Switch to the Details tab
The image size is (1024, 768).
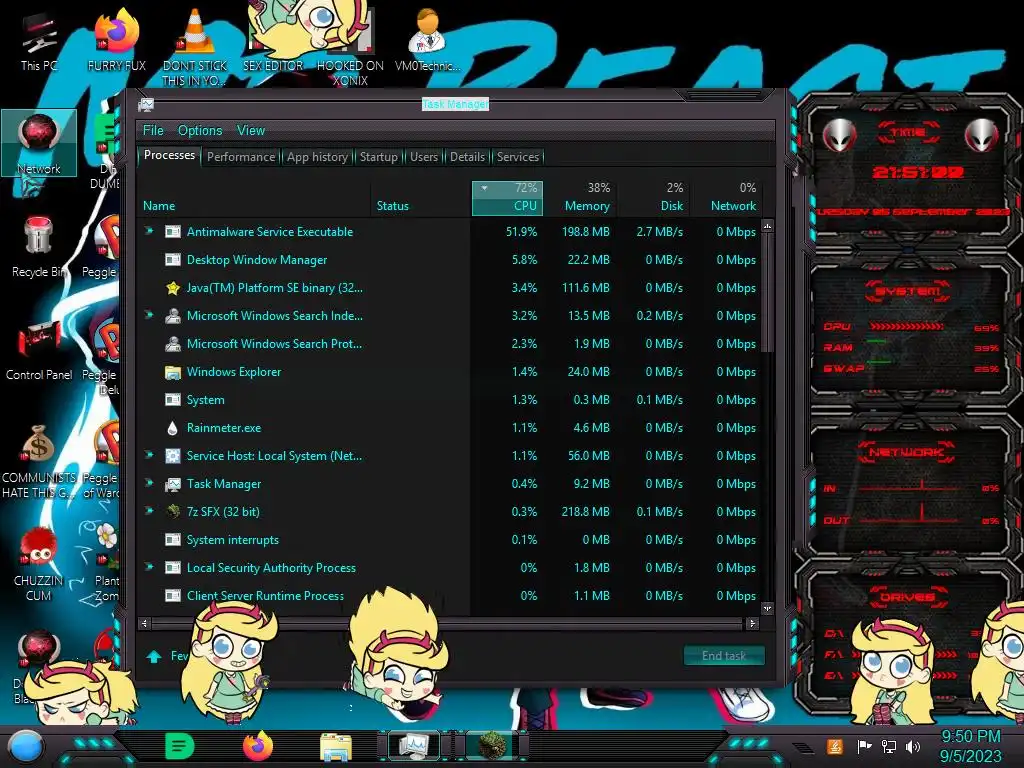pyautogui.click(x=468, y=157)
